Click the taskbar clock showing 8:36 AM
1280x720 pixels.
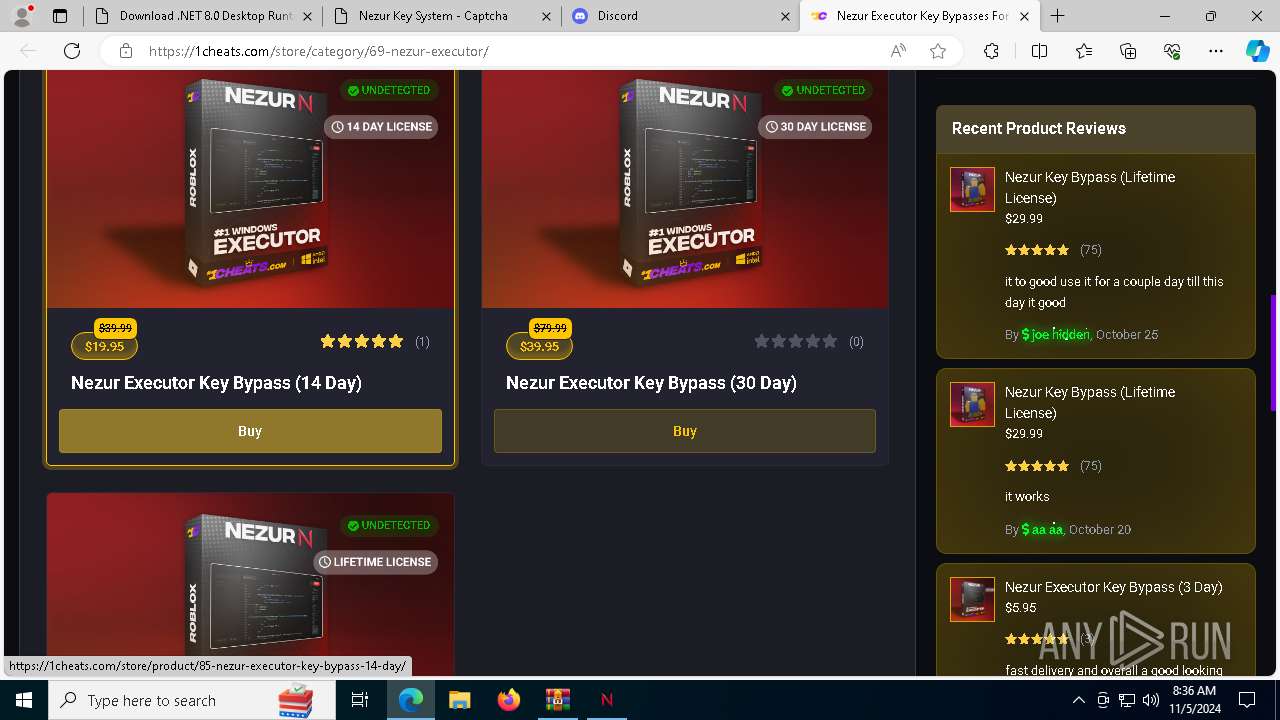(x=1193, y=700)
